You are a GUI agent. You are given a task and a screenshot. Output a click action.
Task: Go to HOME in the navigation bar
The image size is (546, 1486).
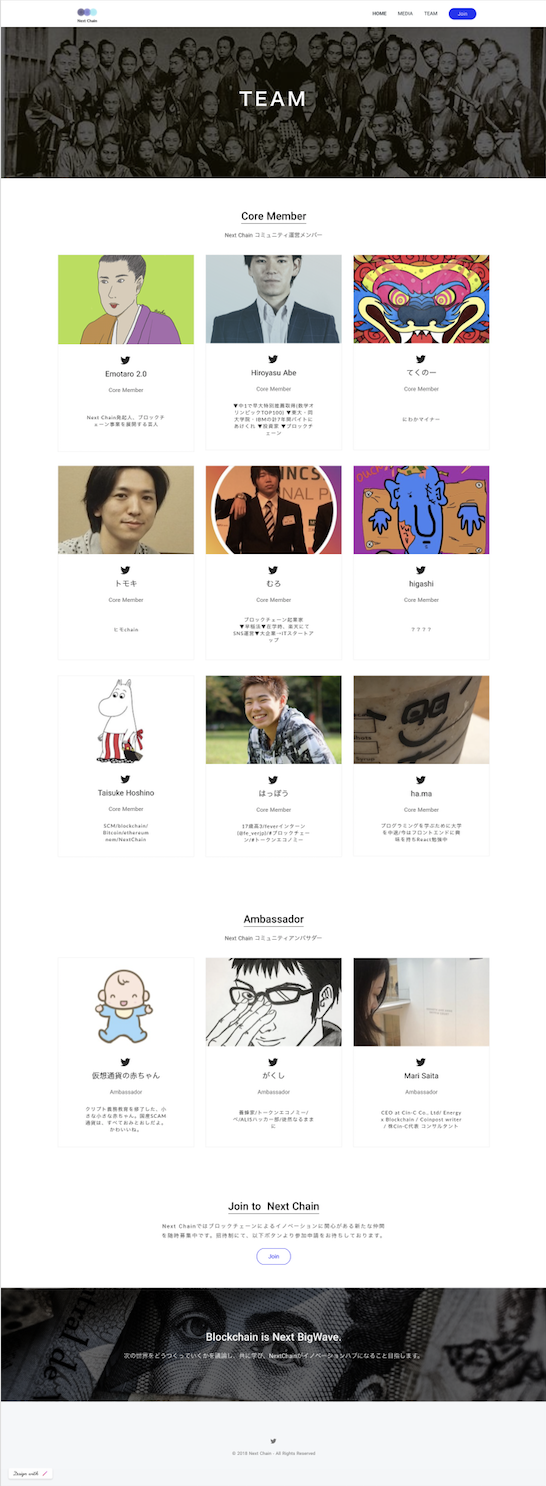tap(379, 14)
